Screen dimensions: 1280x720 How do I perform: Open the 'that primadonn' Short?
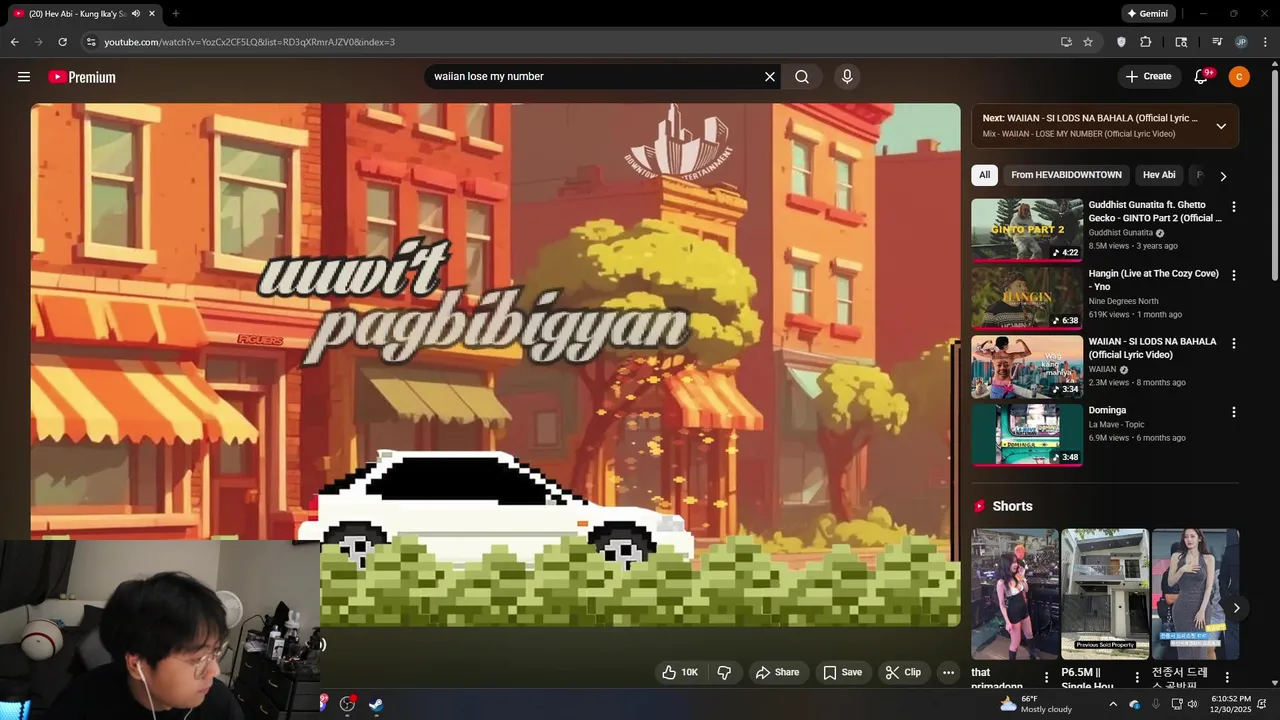1014,594
